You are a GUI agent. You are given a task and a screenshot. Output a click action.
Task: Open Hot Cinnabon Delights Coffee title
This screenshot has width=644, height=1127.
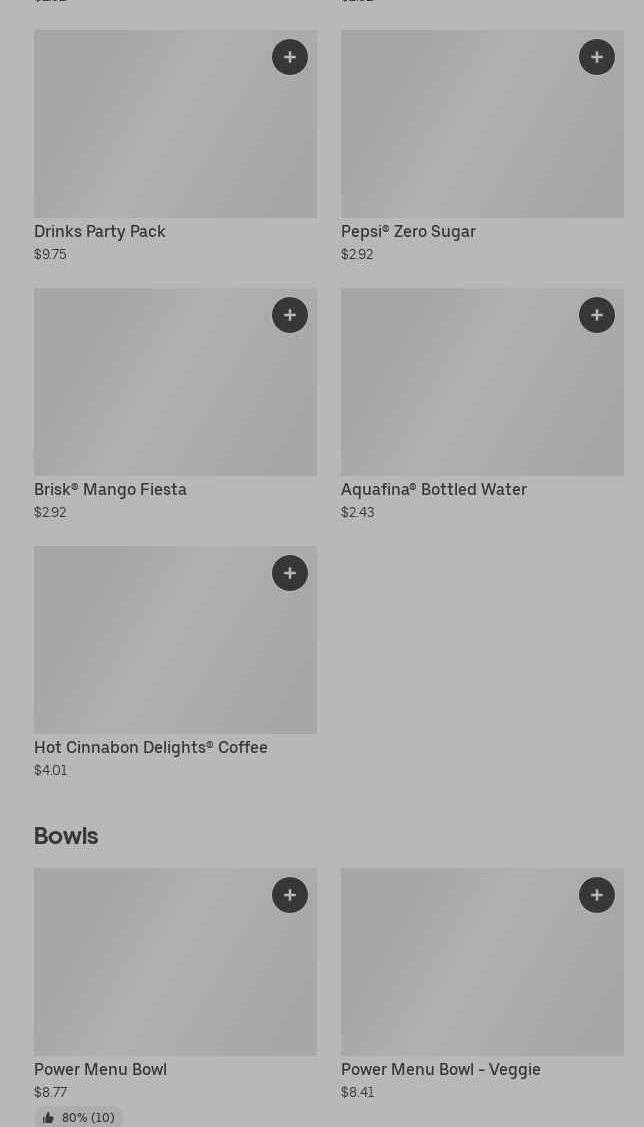coord(151,747)
